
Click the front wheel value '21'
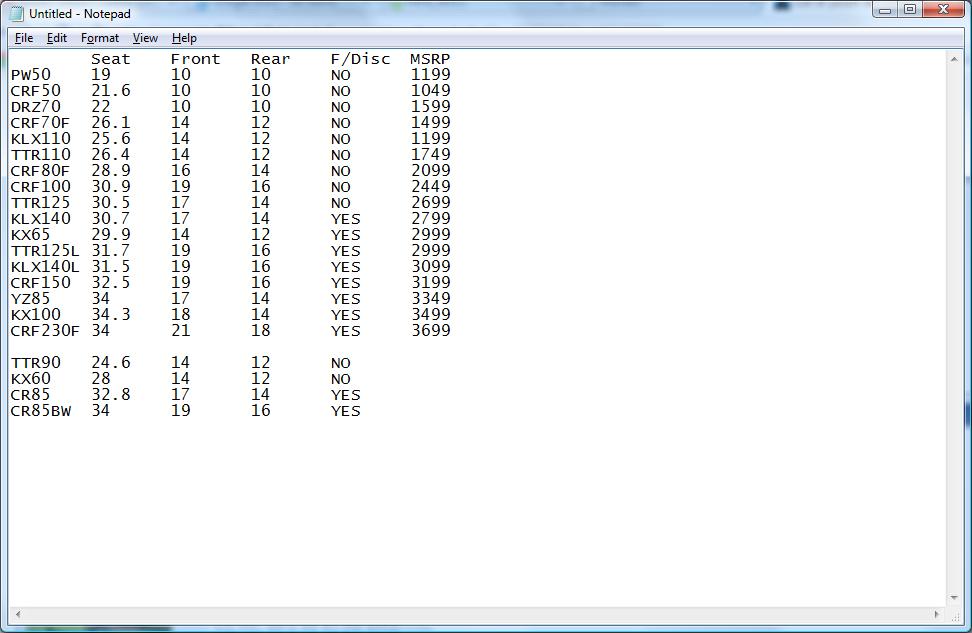(x=180, y=330)
